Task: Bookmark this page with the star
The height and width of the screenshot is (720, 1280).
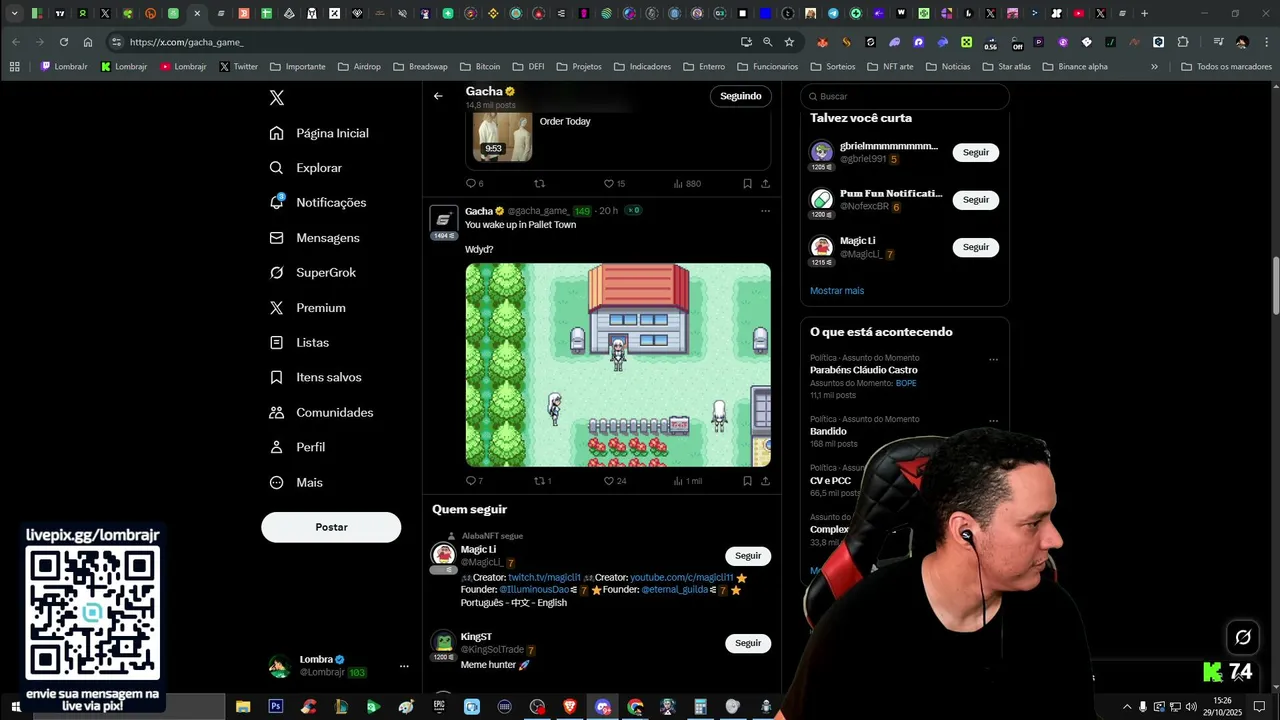Action: [x=789, y=42]
